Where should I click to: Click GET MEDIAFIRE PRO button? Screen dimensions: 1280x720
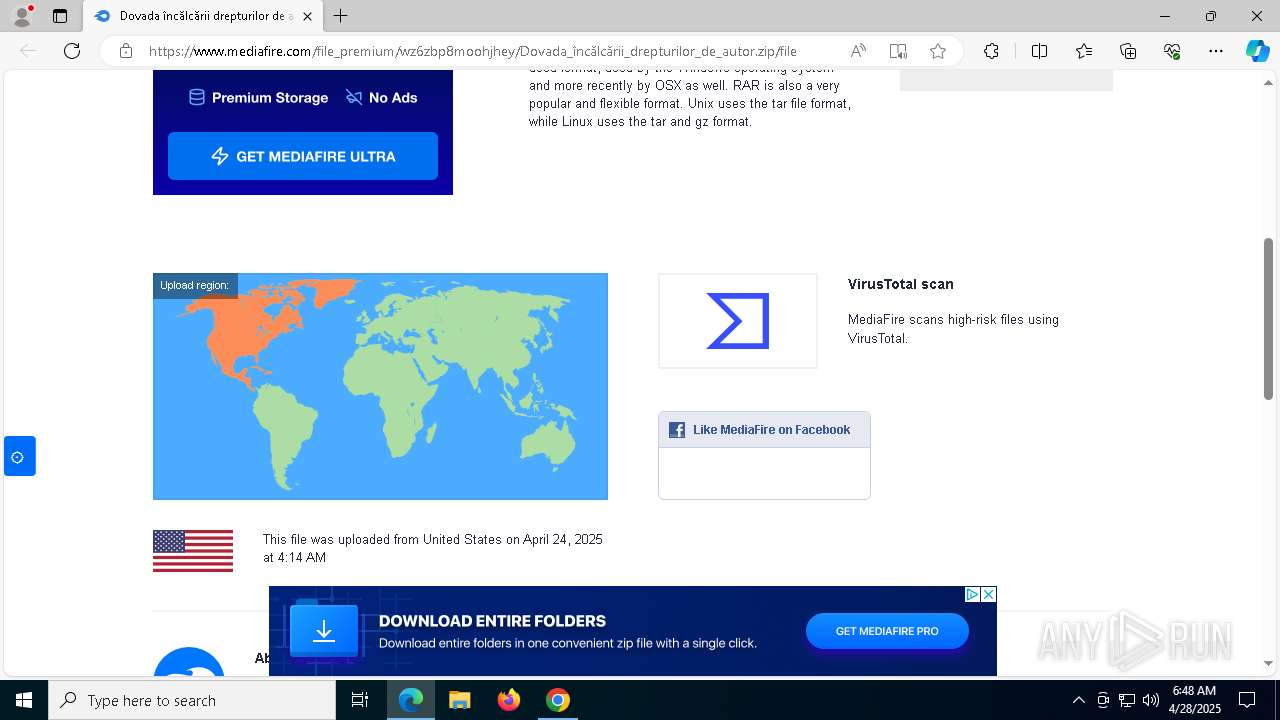click(x=887, y=631)
